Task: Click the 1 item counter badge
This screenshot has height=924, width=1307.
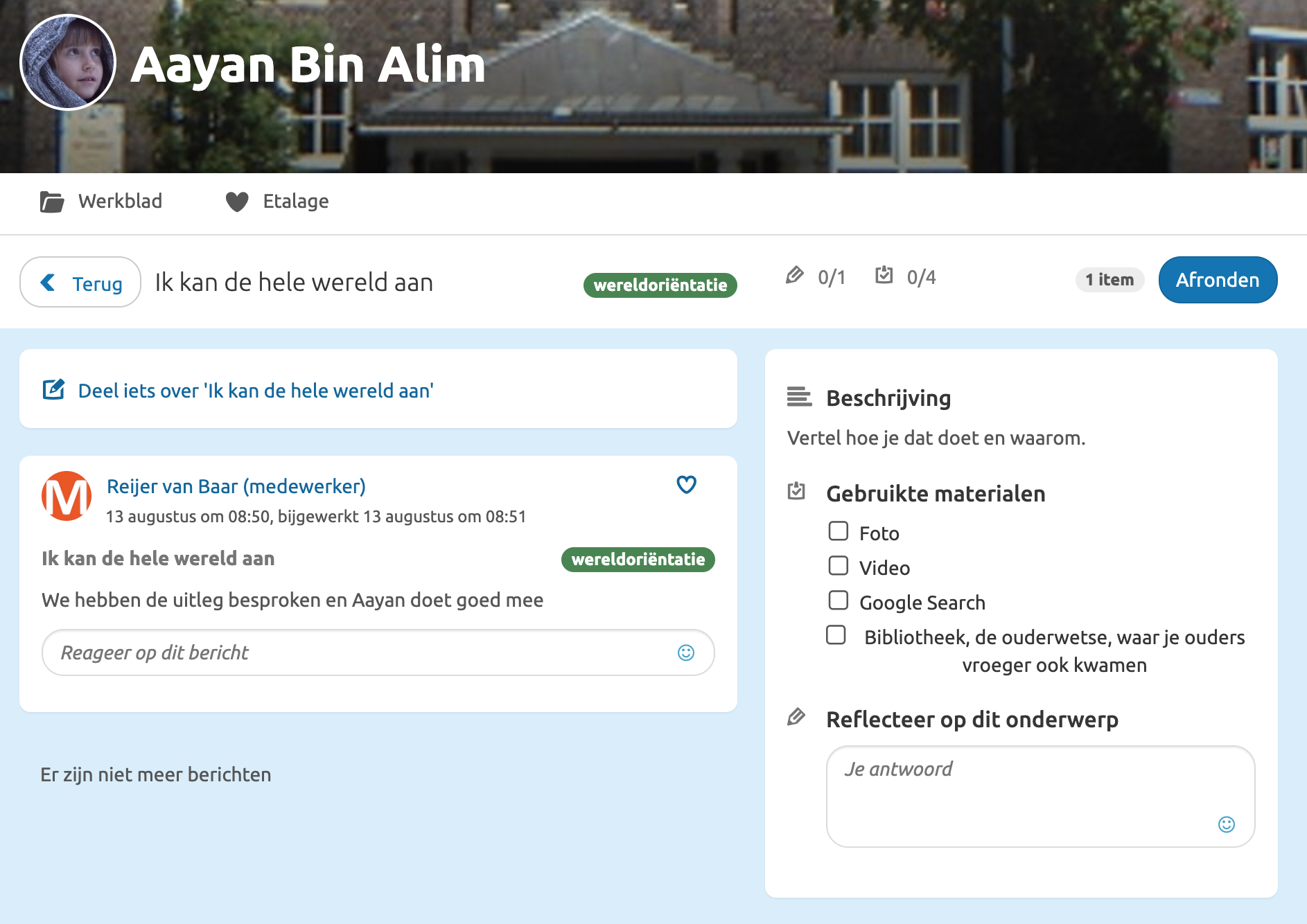Action: coord(1109,279)
